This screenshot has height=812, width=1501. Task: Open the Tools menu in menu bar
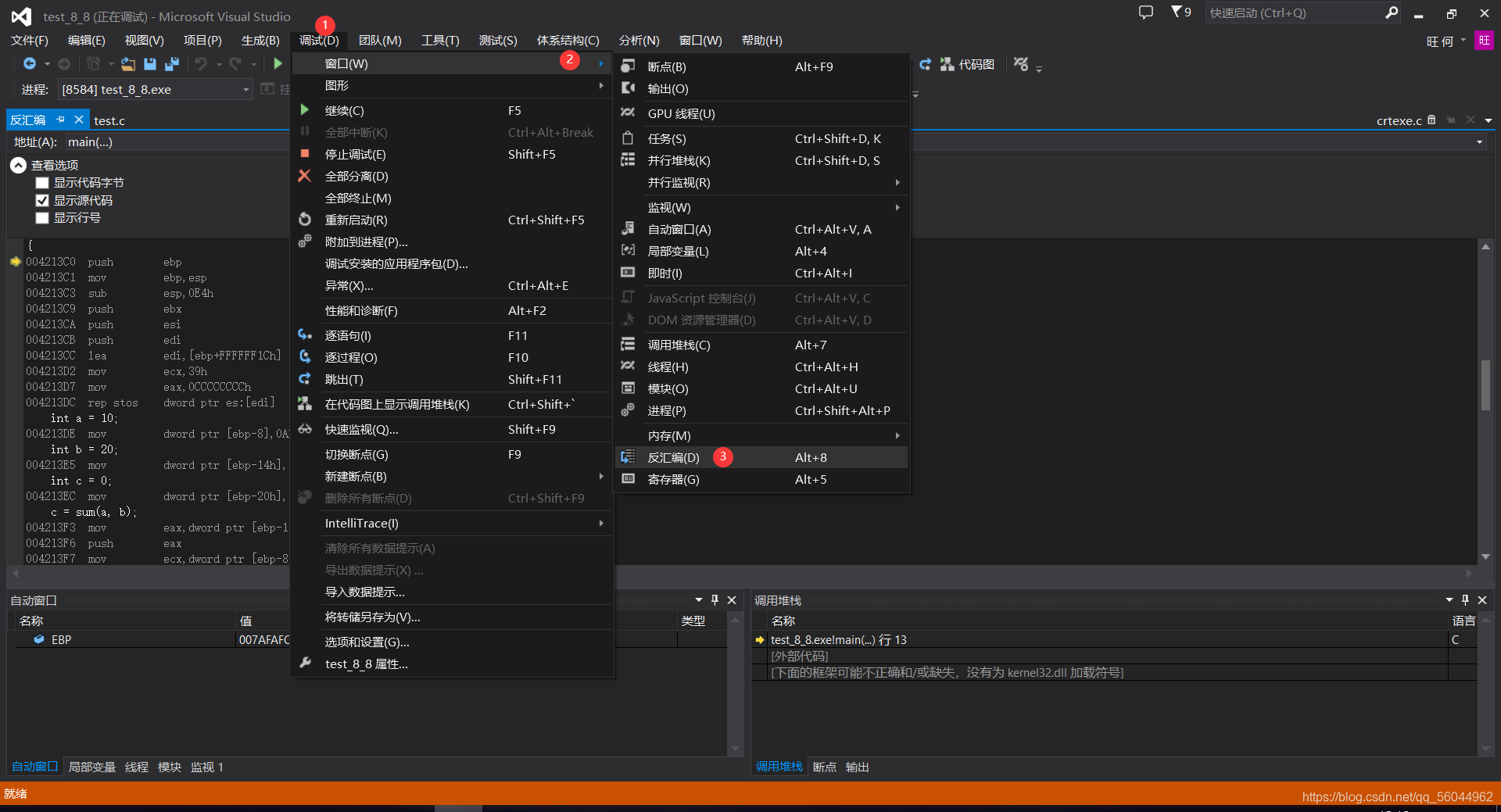[x=440, y=40]
